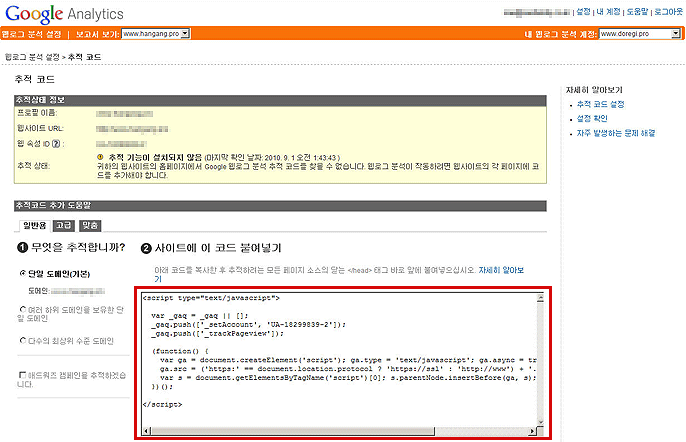This screenshot has width=686, height=442.
Task: Switch to the 맞춤 tab
Action: (x=90, y=225)
